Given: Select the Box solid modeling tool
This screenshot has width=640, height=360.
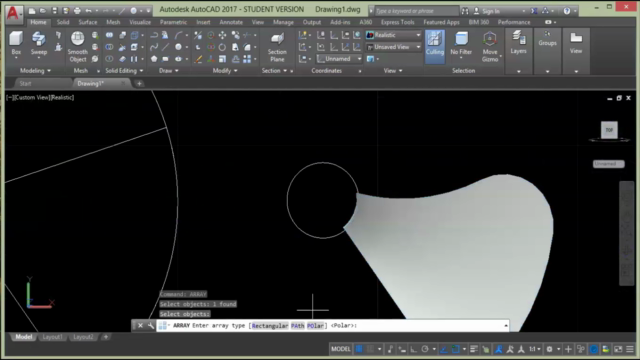Looking at the screenshot, I should (x=16, y=43).
